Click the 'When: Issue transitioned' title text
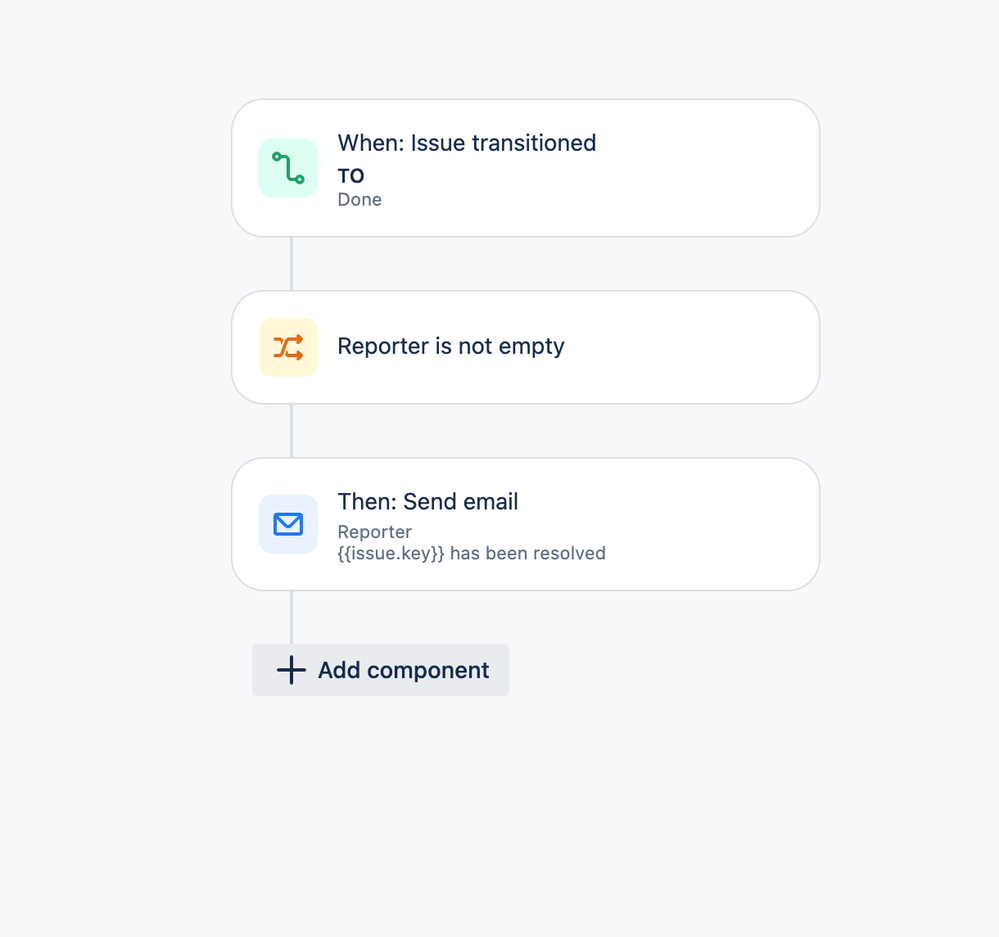The width and height of the screenshot is (999, 937). pyautogui.click(x=466, y=143)
